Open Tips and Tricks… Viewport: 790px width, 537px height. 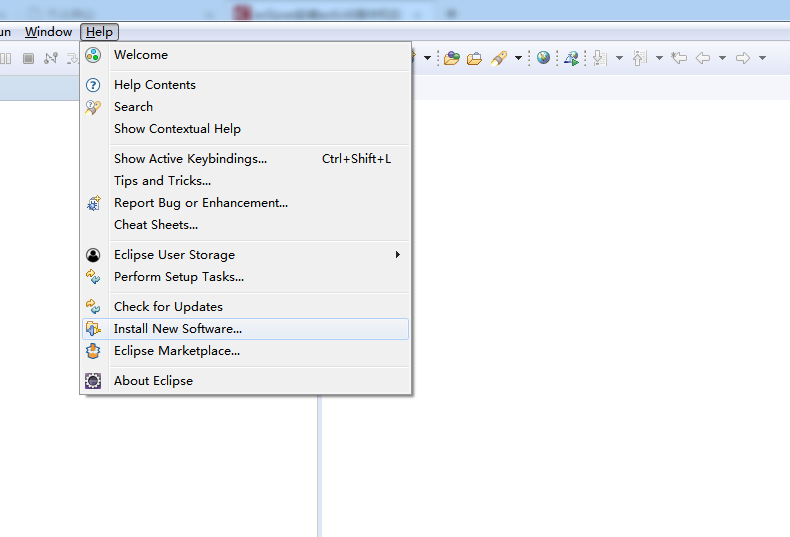click(246, 181)
